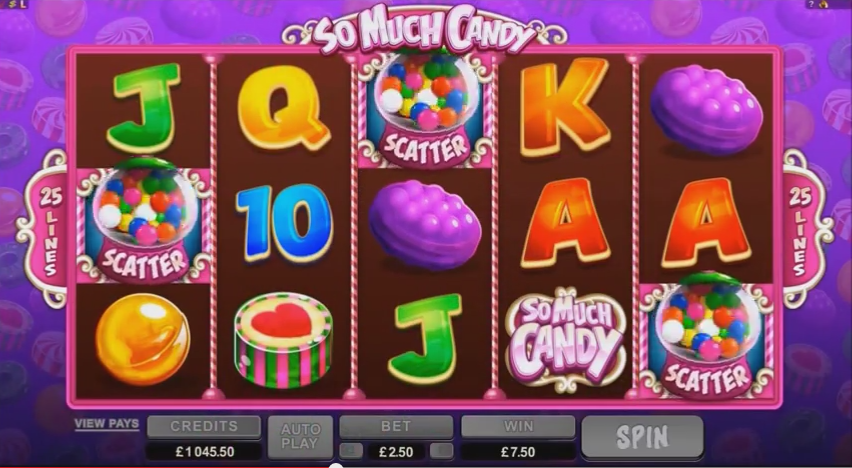This screenshot has height=468, width=852.
Task: Click the Credits balance display
Action: coord(204,451)
